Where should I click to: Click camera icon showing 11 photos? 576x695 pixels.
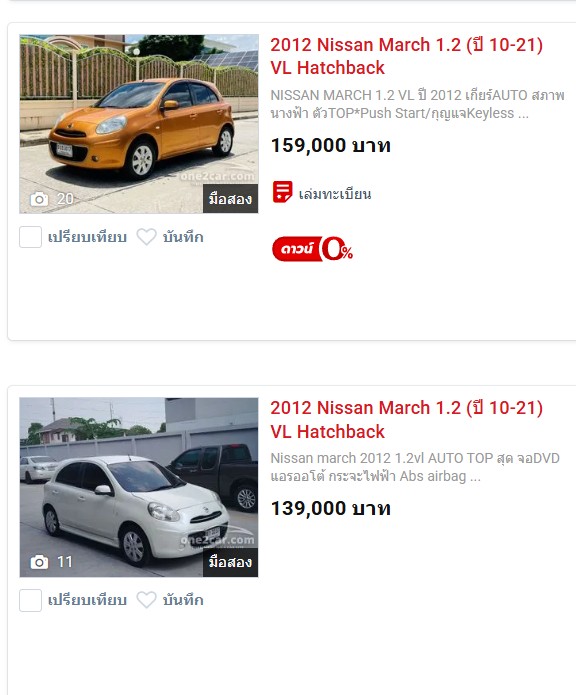pyautogui.click(x=39, y=562)
